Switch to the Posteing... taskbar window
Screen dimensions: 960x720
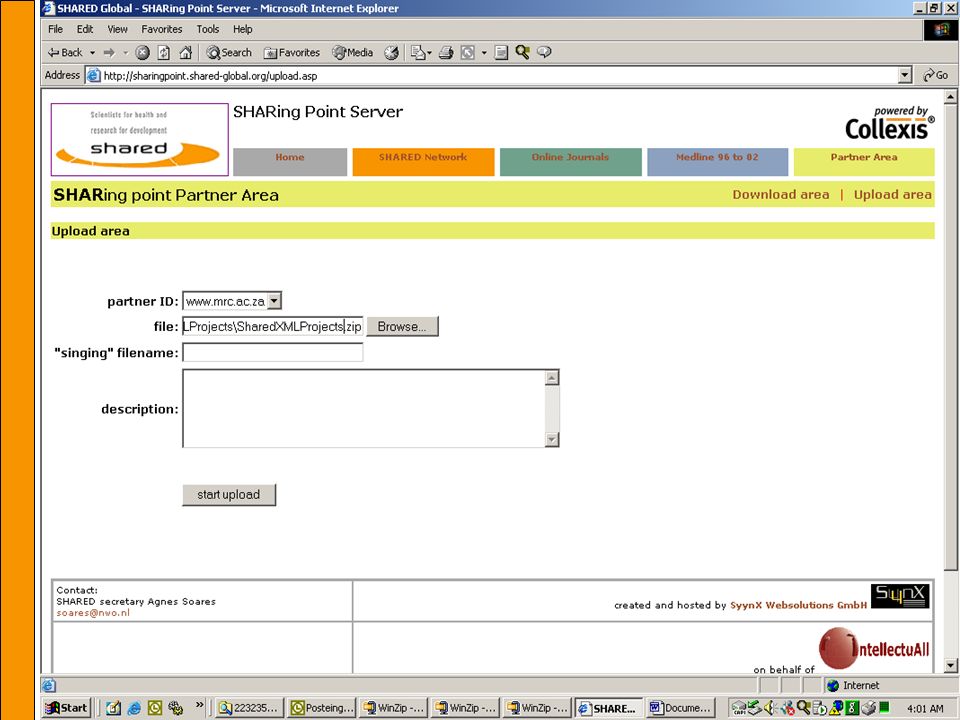[x=321, y=708]
